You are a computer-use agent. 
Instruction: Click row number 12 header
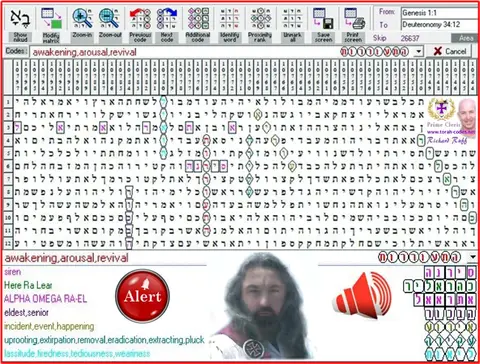pos(8,243)
